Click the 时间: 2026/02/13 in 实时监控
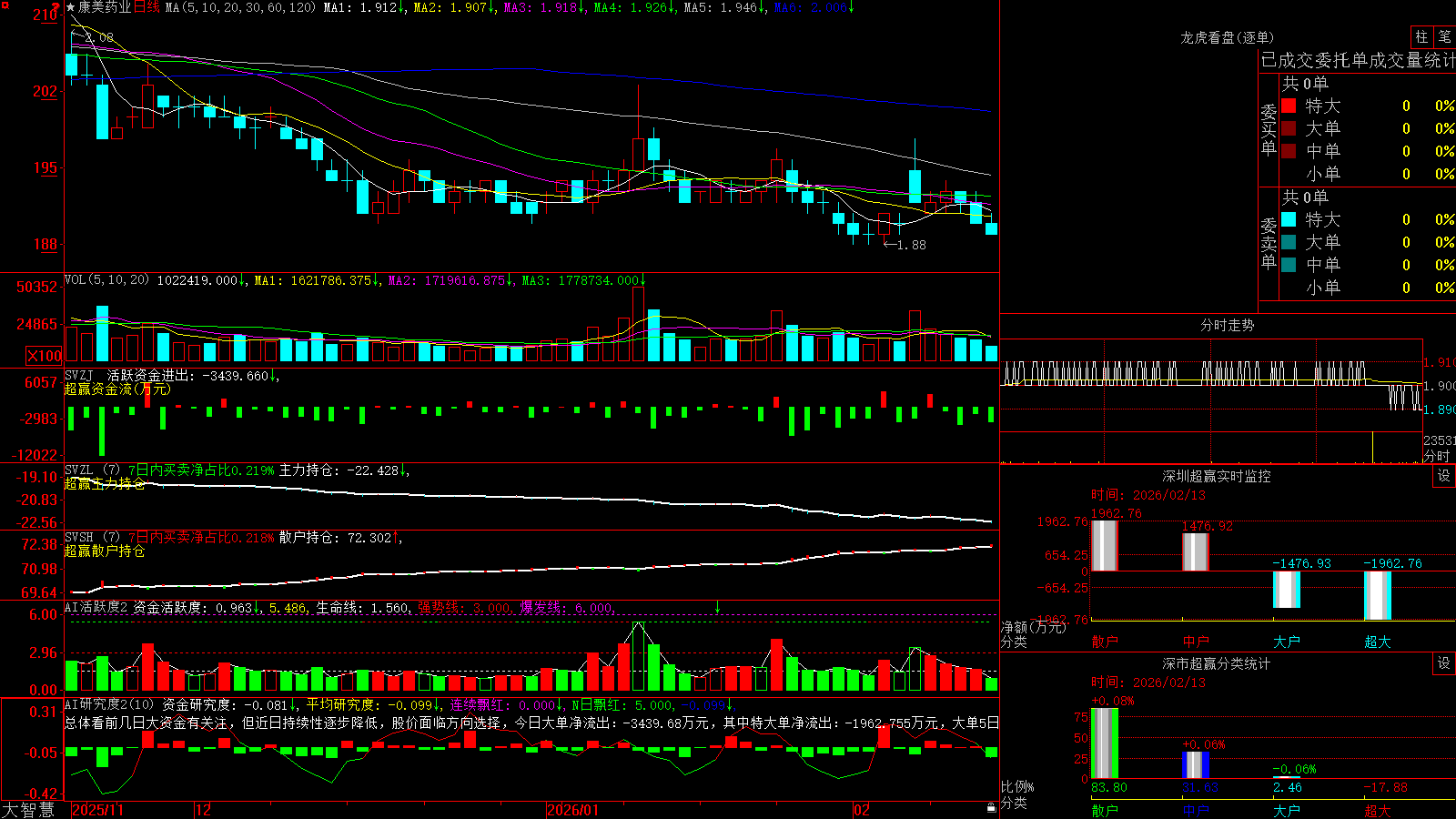 (1148, 495)
